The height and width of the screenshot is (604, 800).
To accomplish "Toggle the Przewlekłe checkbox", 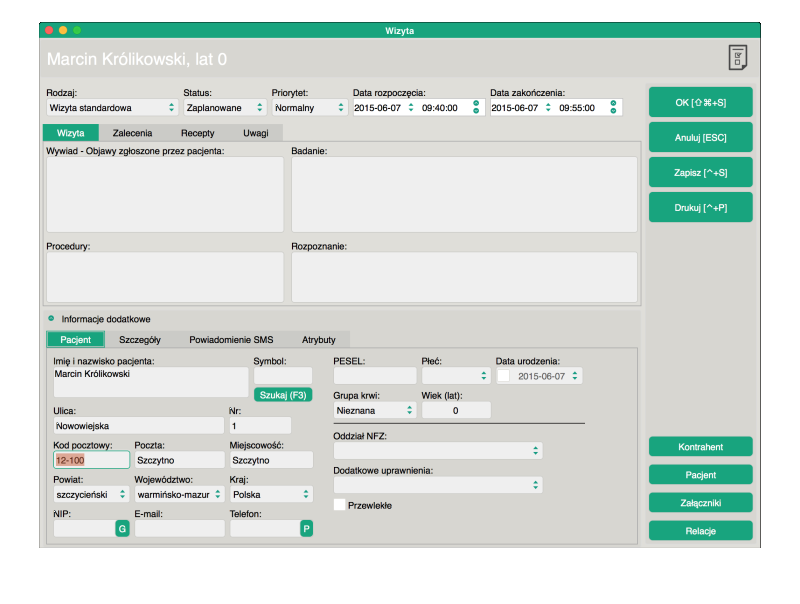I will [340, 505].
